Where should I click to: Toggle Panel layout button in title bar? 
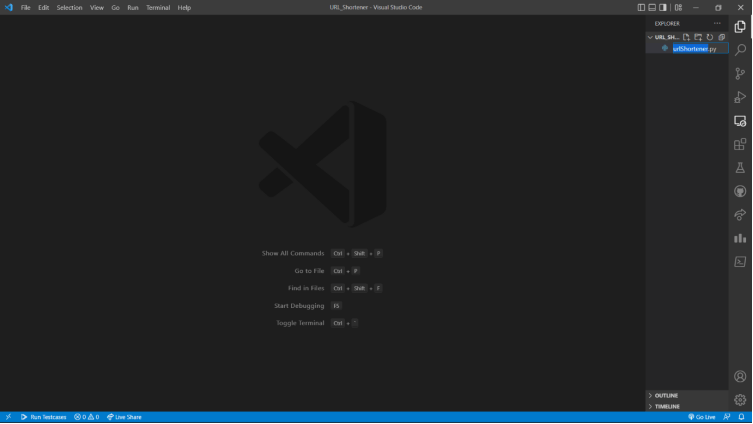(652, 7)
